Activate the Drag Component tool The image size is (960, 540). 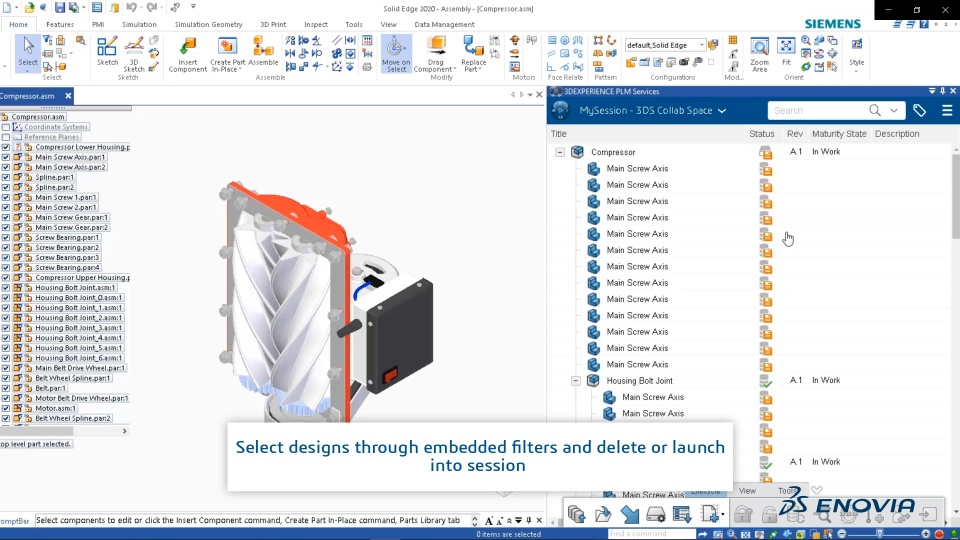click(x=435, y=54)
